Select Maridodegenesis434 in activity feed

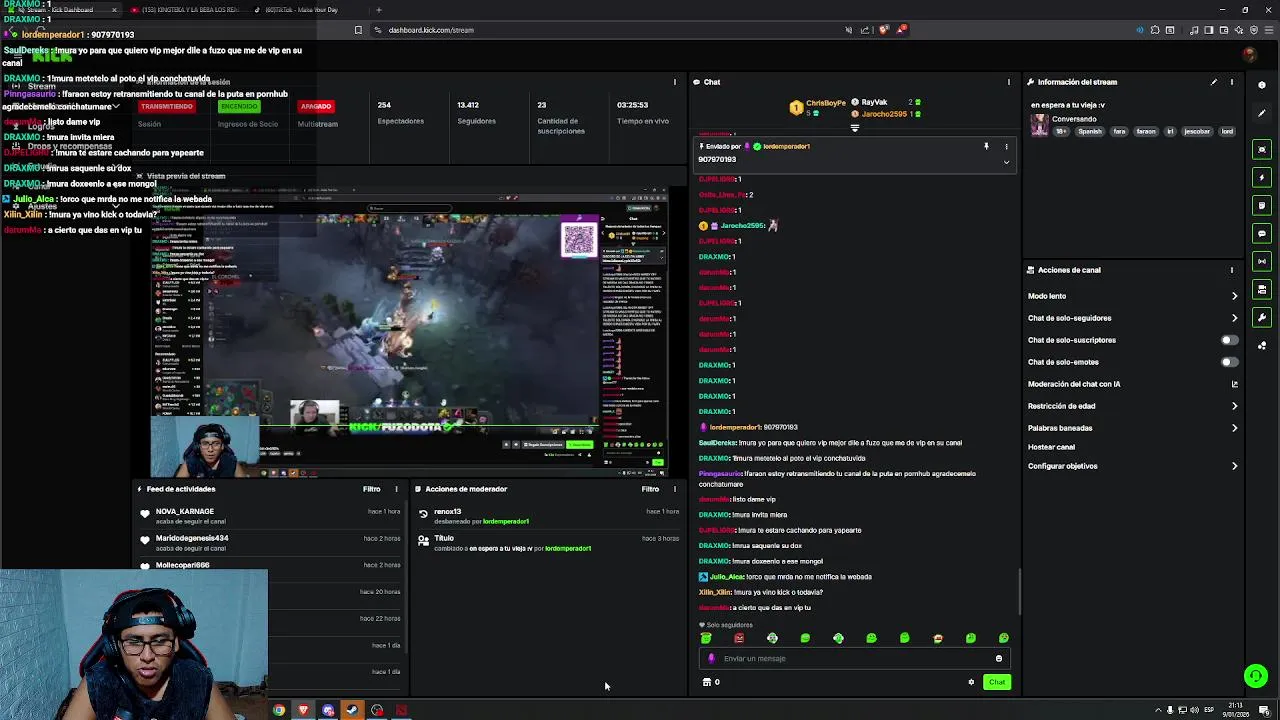[192, 538]
